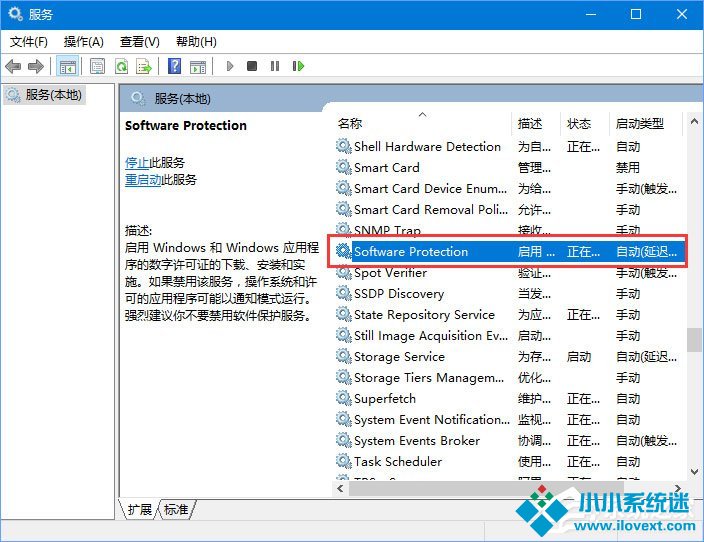The width and height of the screenshot is (704, 542).
Task: Select Software Protection service row
Action: tap(509, 251)
